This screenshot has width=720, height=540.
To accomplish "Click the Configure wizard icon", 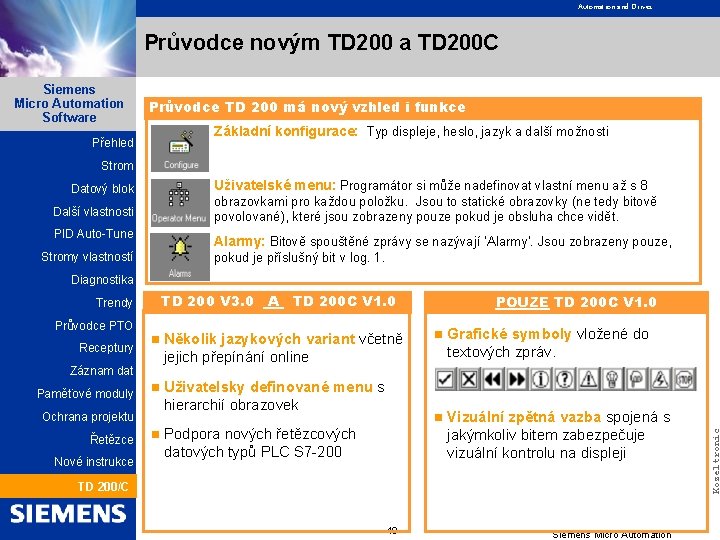I will (x=180, y=148).
